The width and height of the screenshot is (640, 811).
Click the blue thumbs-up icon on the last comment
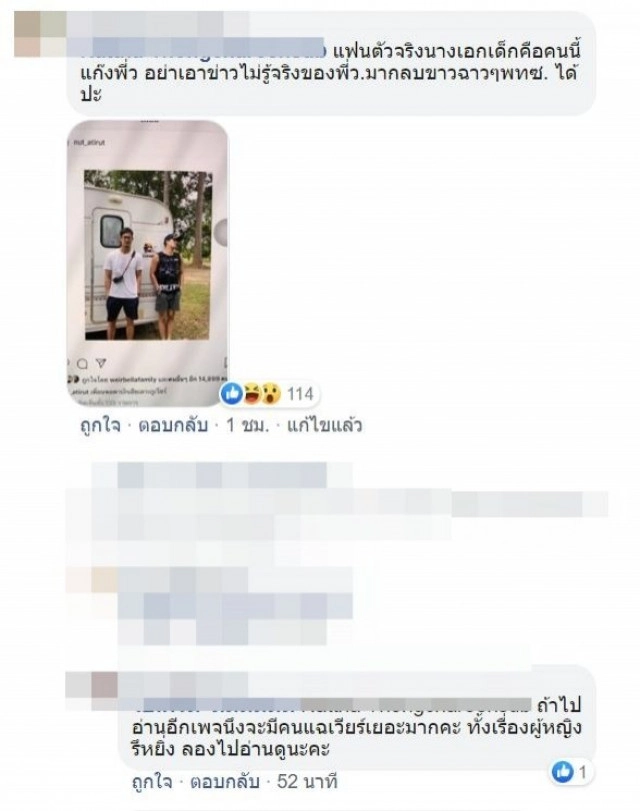click(x=562, y=772)
